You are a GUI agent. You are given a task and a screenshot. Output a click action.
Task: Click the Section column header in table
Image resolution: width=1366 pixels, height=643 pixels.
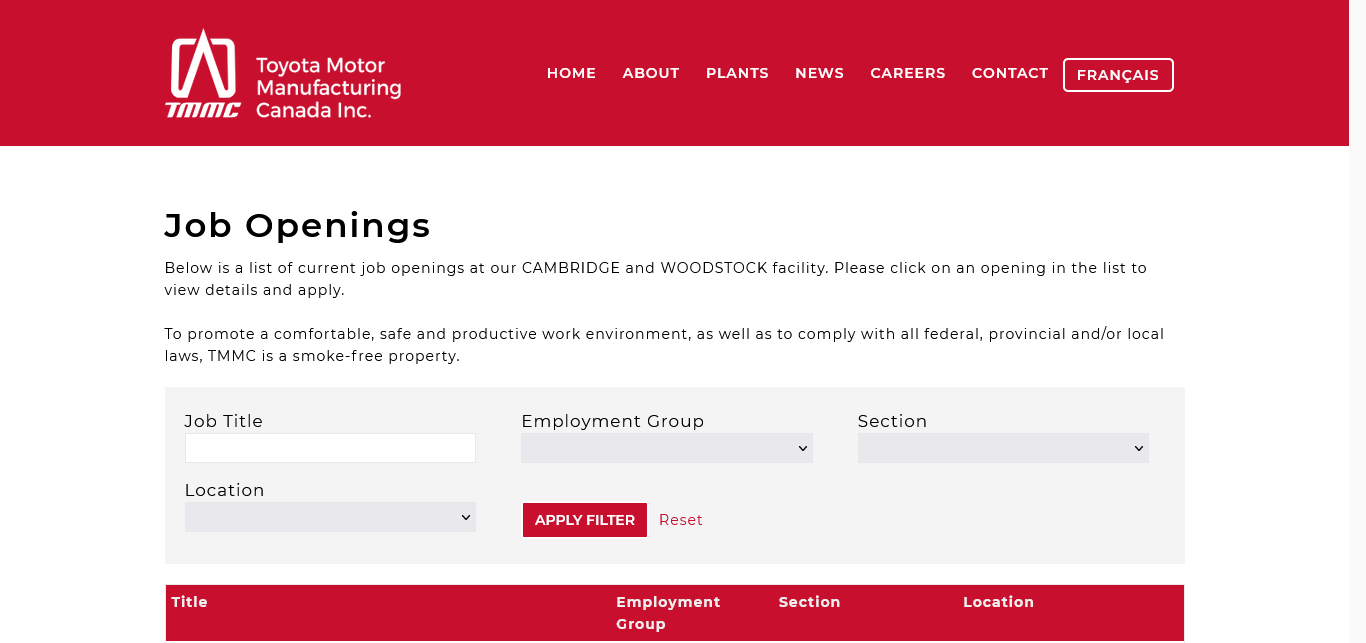click(809, 602)
